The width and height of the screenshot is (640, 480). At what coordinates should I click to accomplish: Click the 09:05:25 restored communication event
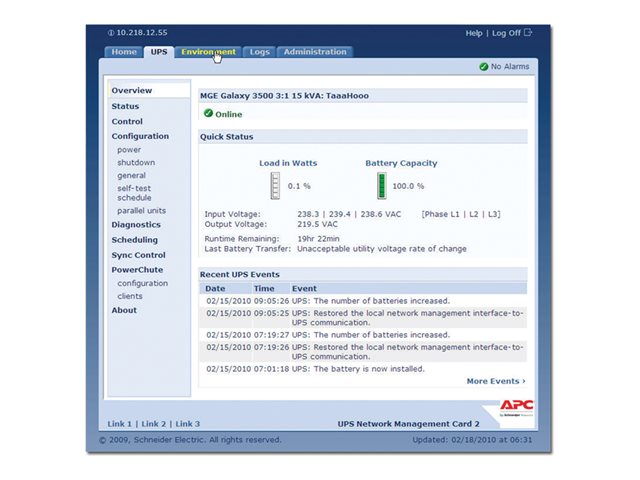click(363, 318)
